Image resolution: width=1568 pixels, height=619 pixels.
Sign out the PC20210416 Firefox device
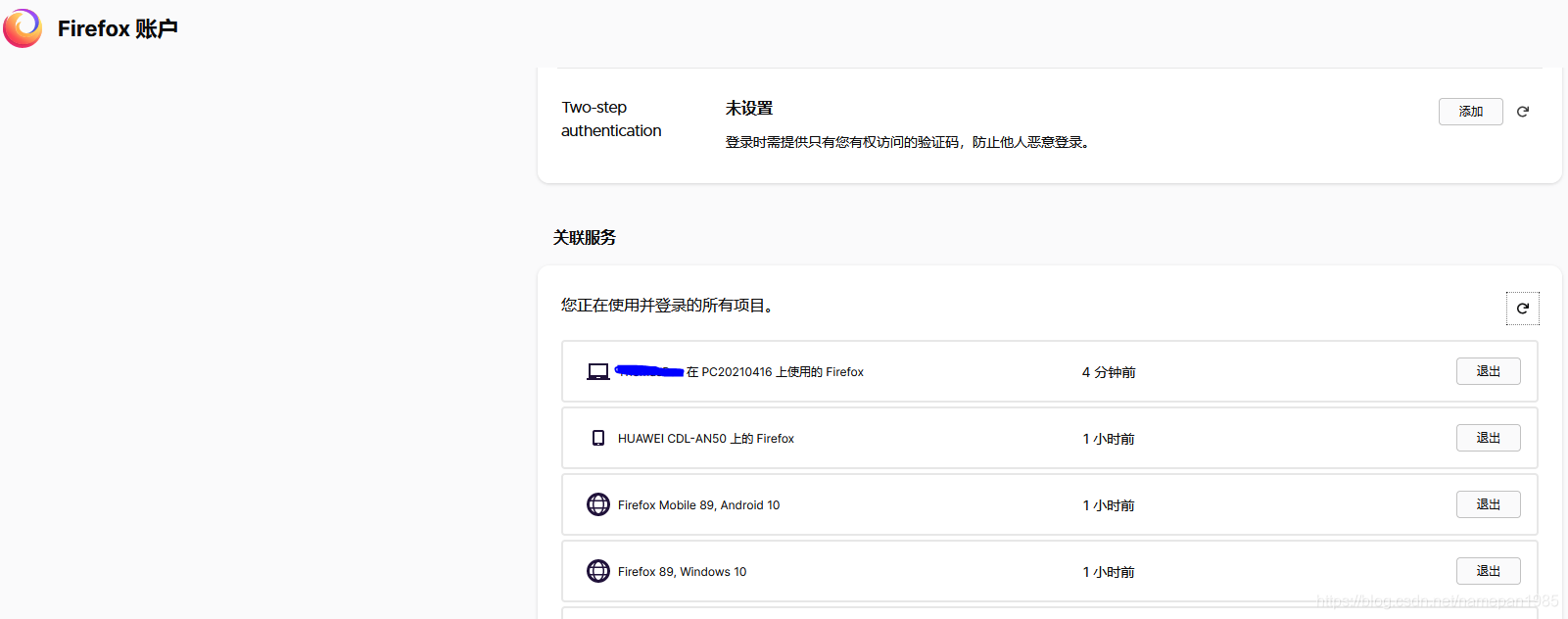click(x=1488, y=371)
